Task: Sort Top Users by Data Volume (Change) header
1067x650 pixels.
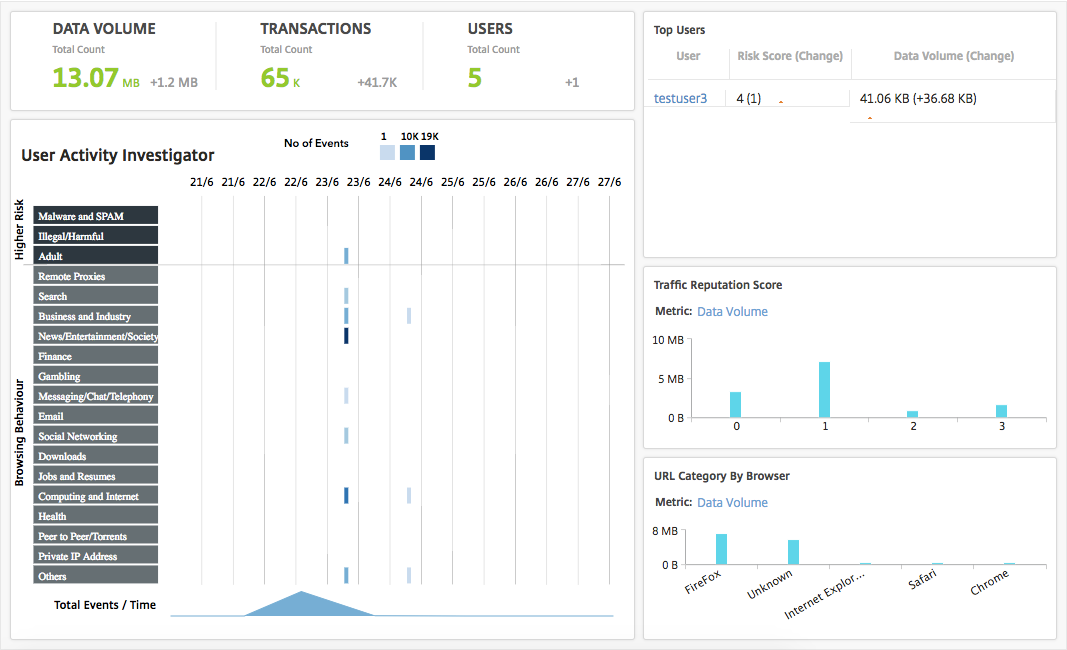Action: click(953, 56)
